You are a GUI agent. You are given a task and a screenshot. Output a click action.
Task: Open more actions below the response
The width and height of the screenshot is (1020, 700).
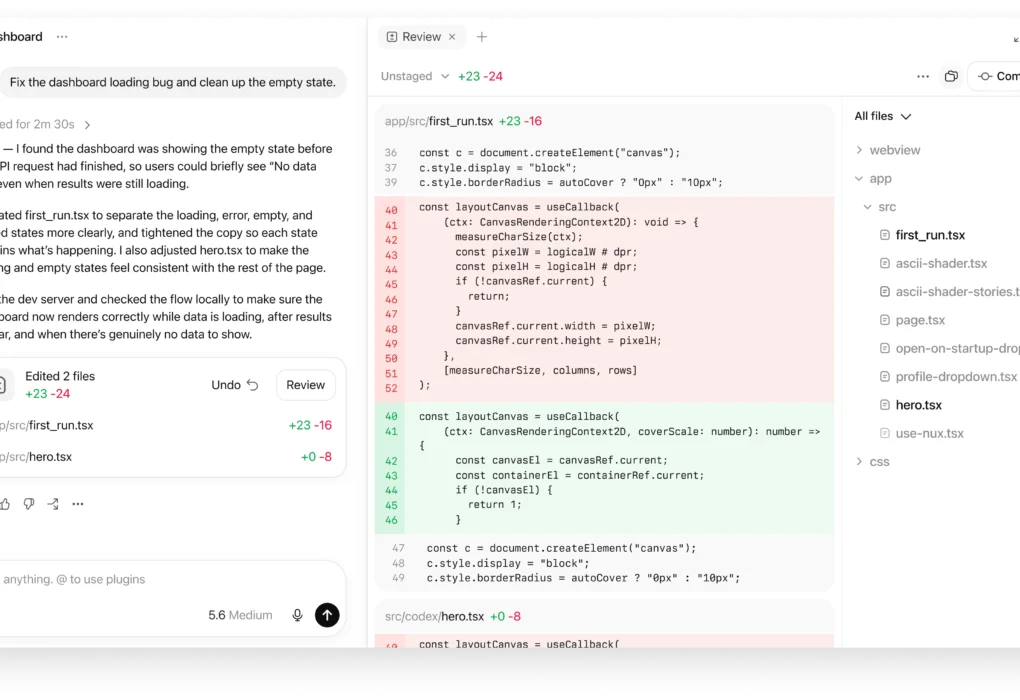[x=77, y=504]
